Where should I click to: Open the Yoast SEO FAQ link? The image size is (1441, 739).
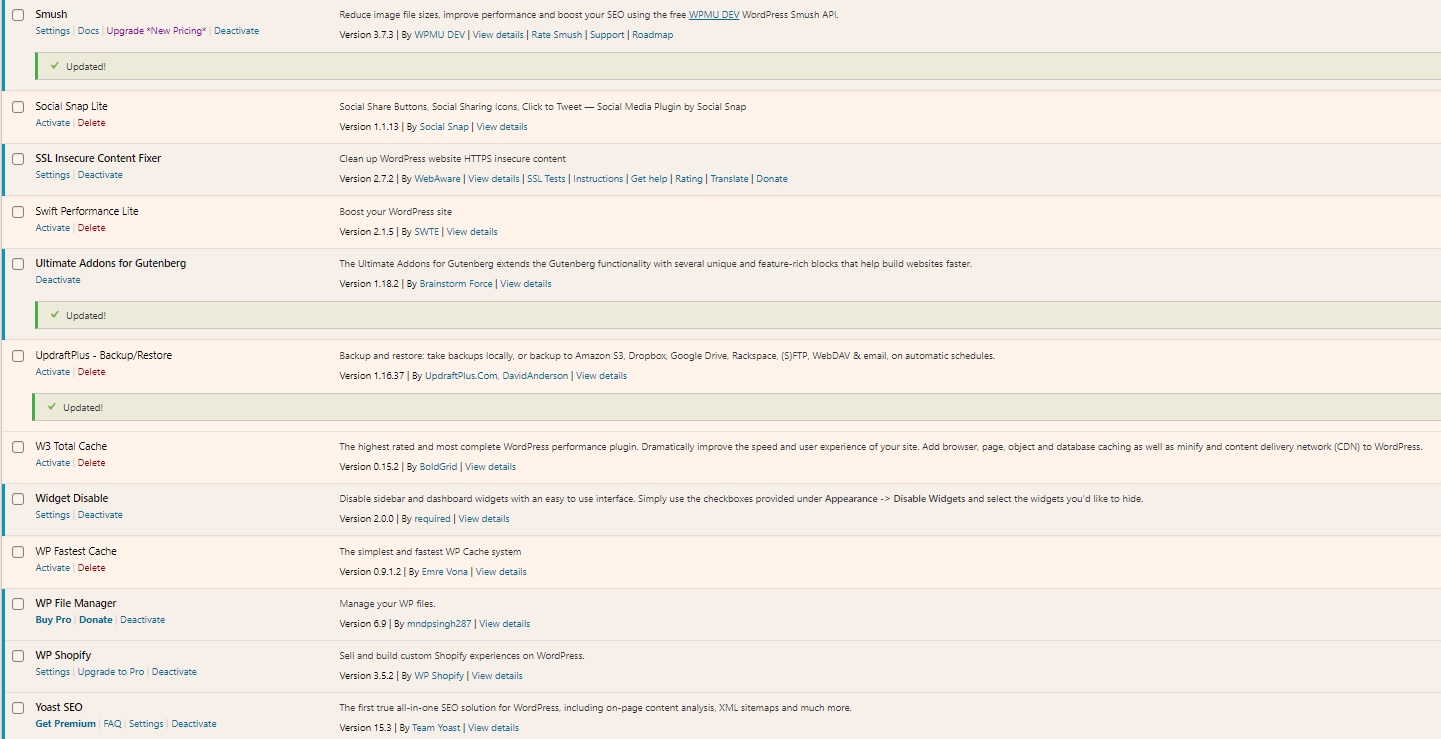pyautogui.click(x=112, y=724)
